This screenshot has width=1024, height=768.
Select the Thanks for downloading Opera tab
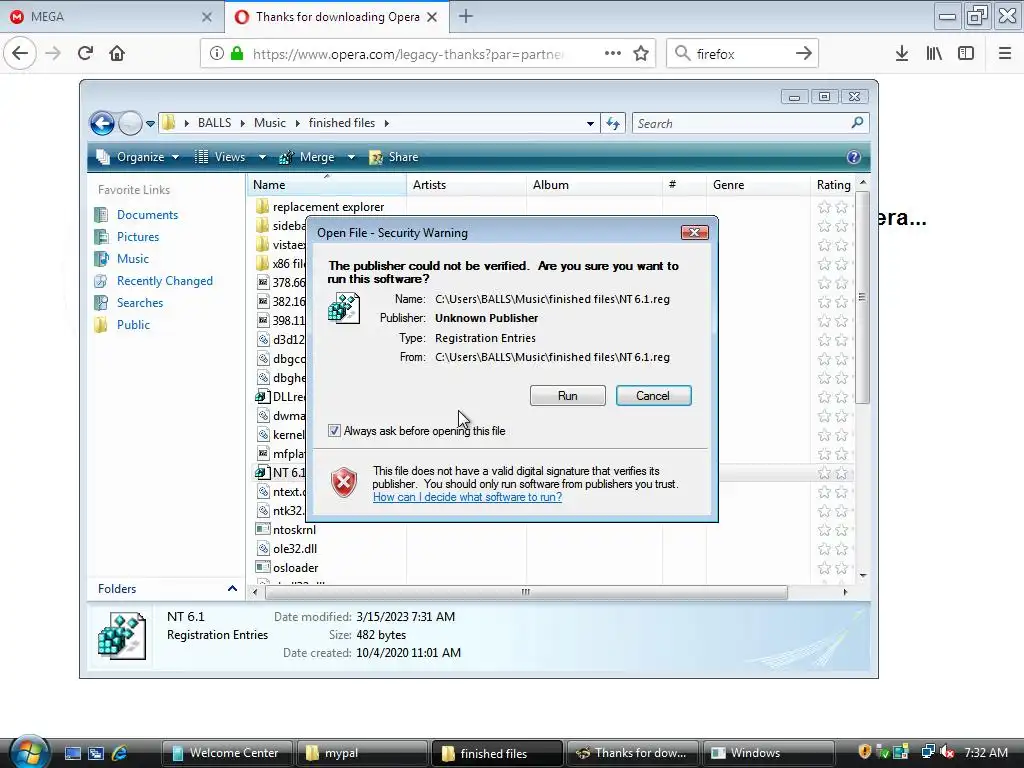point(336,16)
